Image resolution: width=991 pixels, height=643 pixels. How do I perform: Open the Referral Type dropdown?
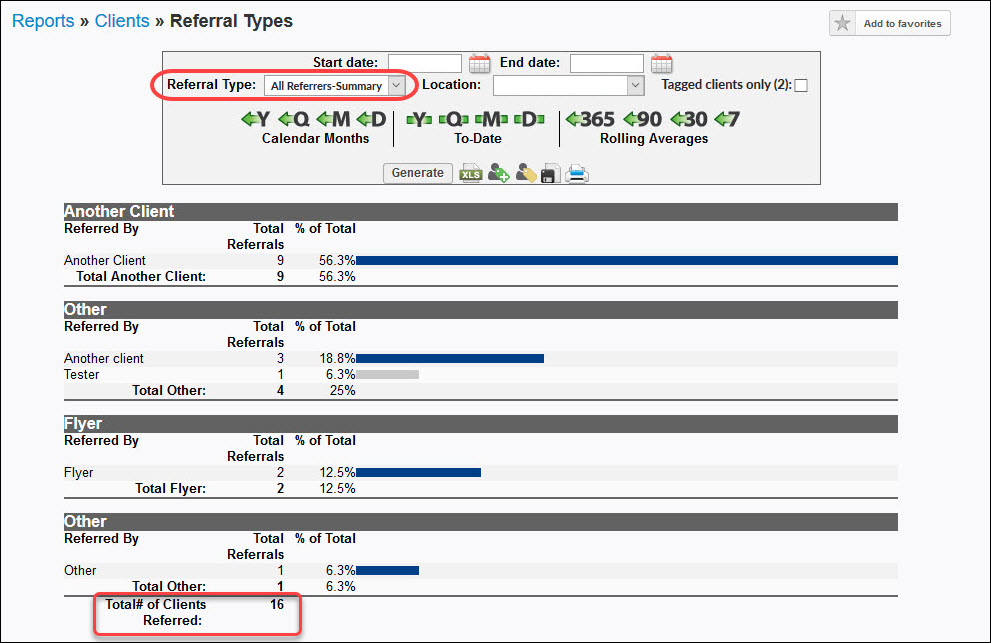334,85
